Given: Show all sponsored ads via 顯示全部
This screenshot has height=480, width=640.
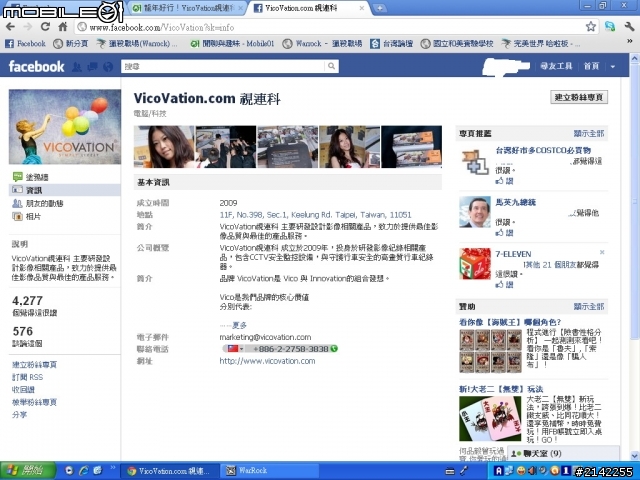Looking at the screenshot, I should click(x=589, y=307).
